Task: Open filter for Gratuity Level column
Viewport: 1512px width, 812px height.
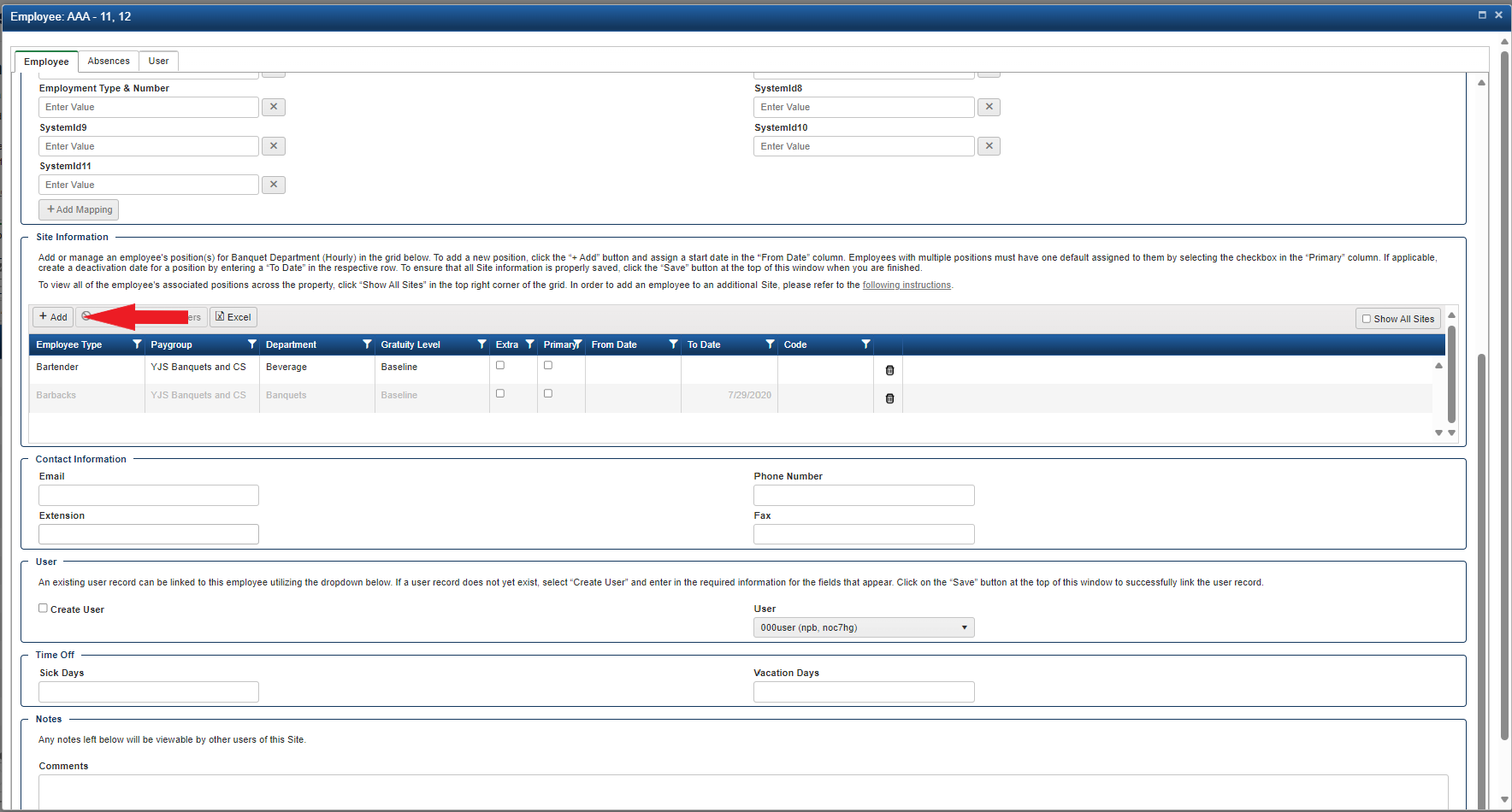Action: [481, 344]
